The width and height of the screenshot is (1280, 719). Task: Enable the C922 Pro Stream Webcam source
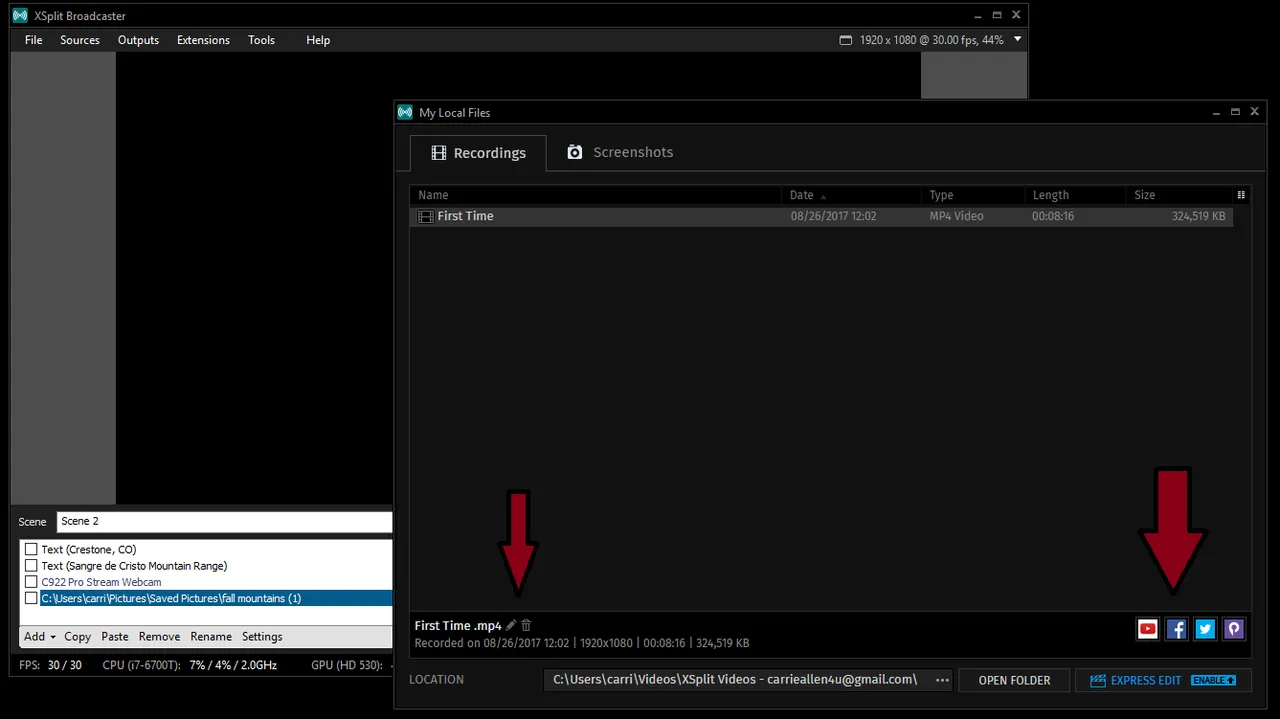[31, 582]
